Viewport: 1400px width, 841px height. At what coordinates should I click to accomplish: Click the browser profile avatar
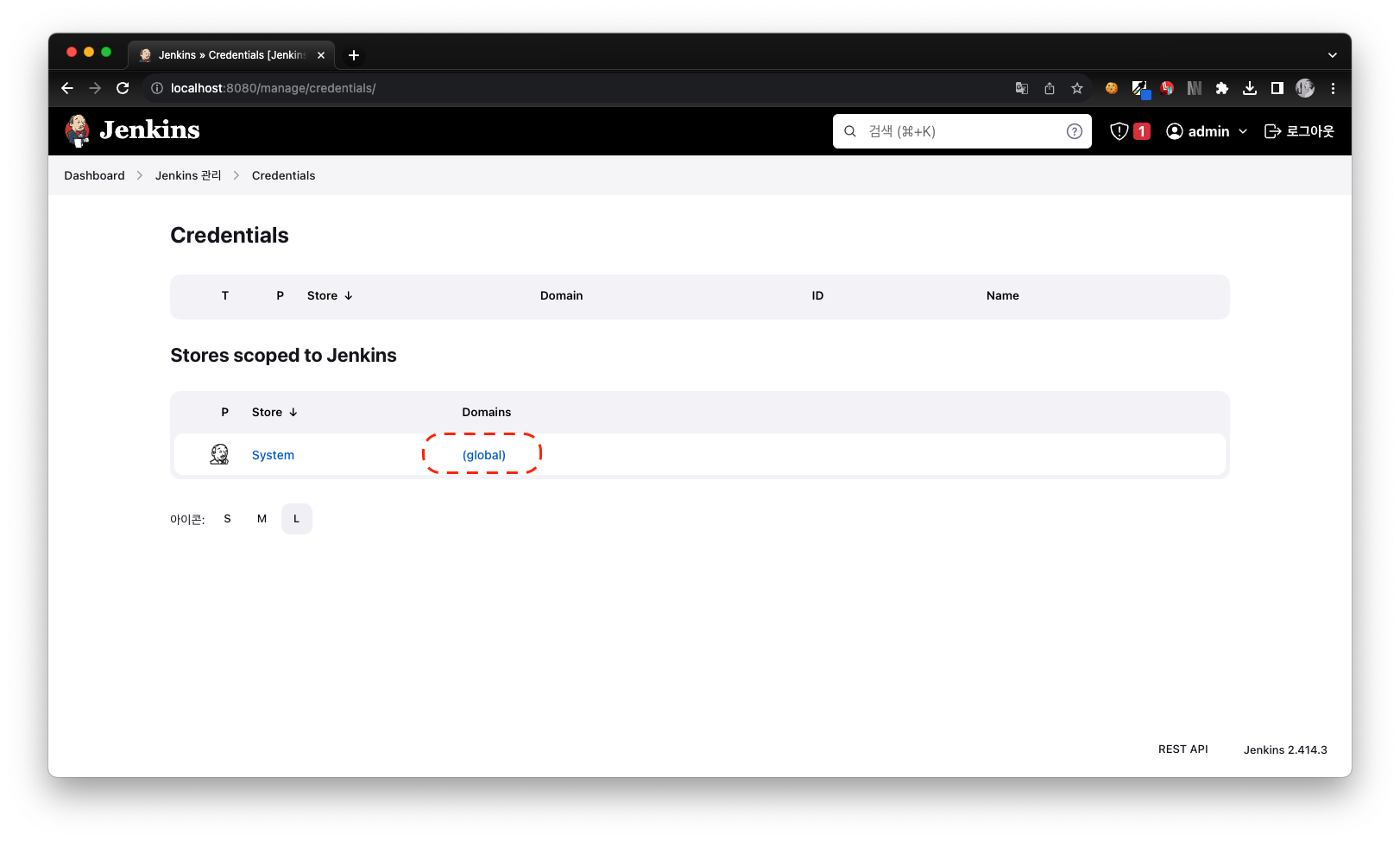[x=1305, y=88]
